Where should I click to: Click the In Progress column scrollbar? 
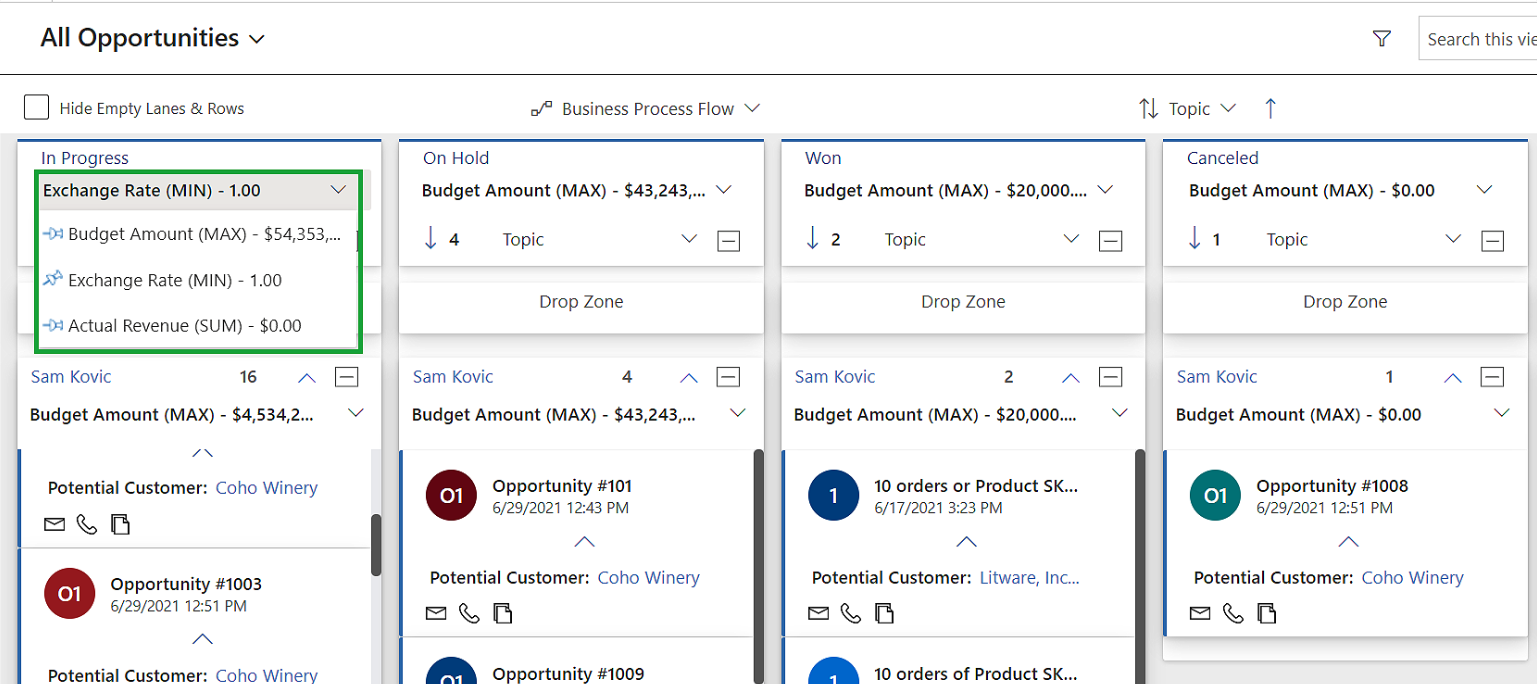tap(376, 545)
